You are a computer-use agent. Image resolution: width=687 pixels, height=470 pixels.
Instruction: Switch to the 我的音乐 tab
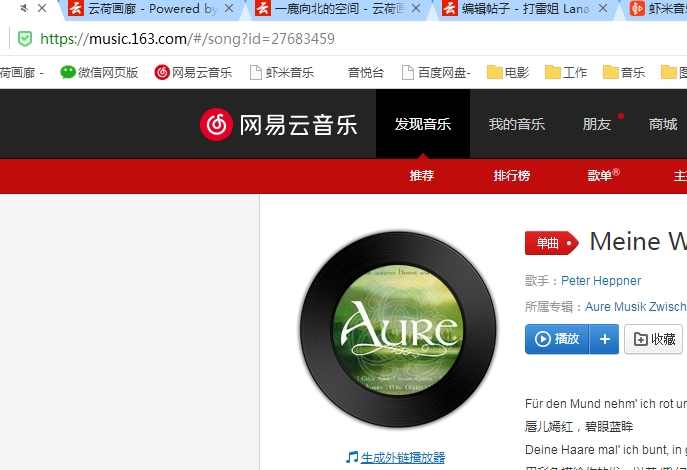coord(517,124)
